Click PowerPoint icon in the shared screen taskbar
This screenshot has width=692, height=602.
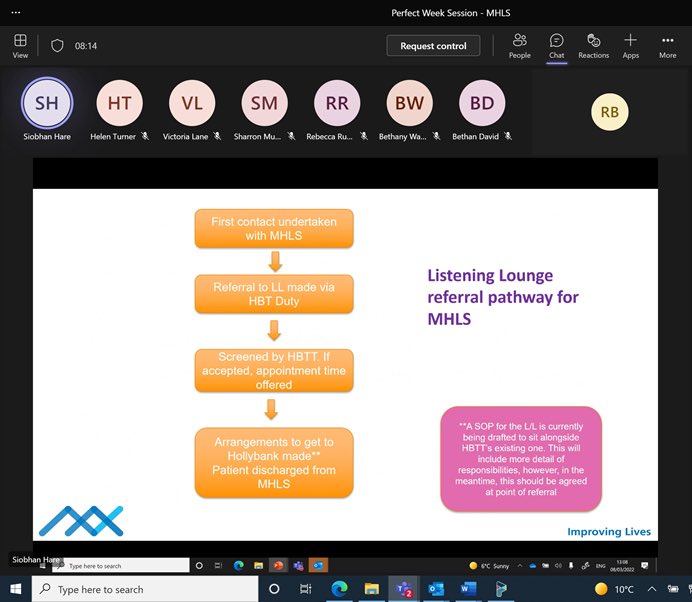tap(278, 565)
